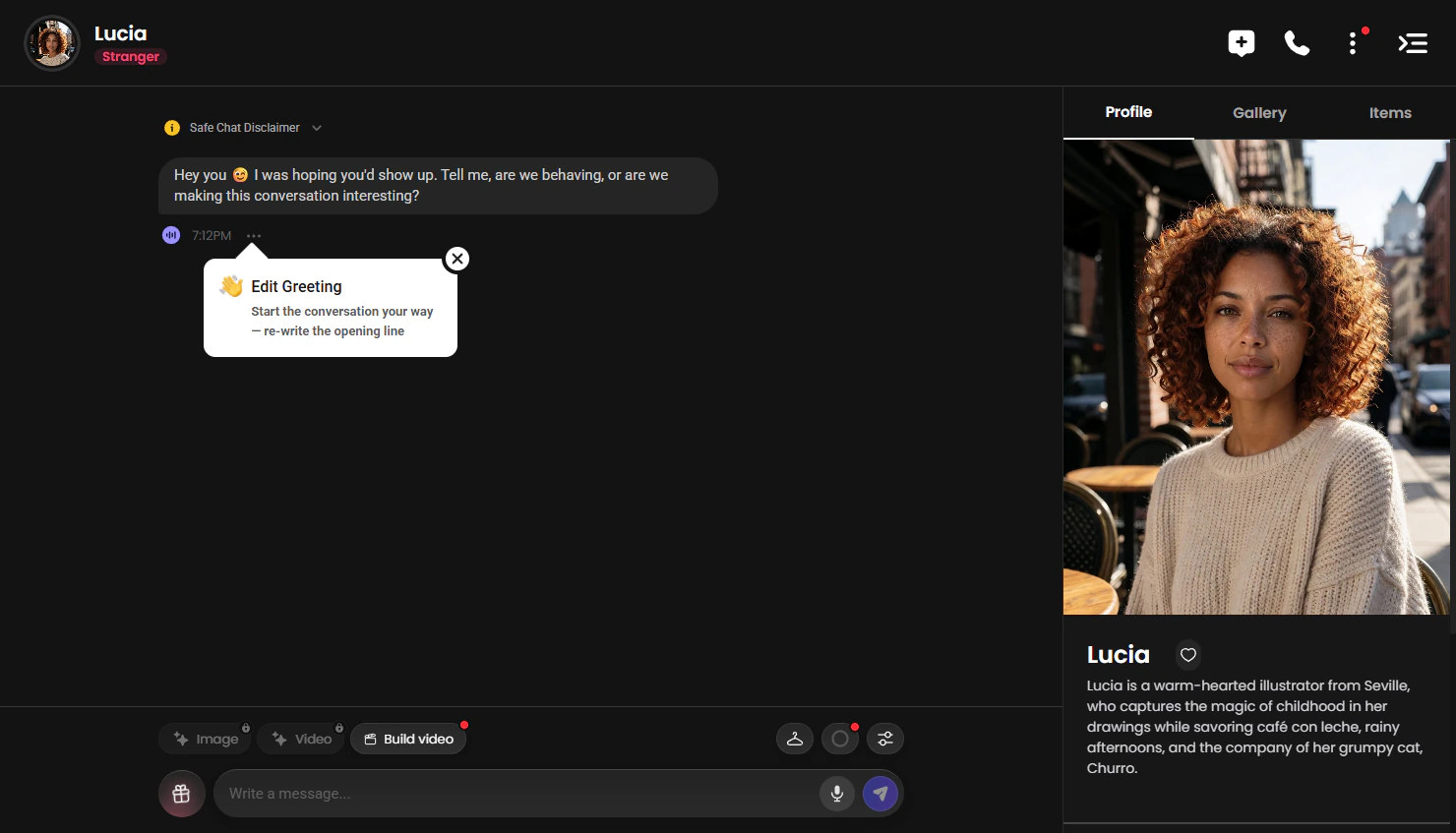Generate a Video in chat
The height and width of the screenshot is (833, 1456).
301,739
